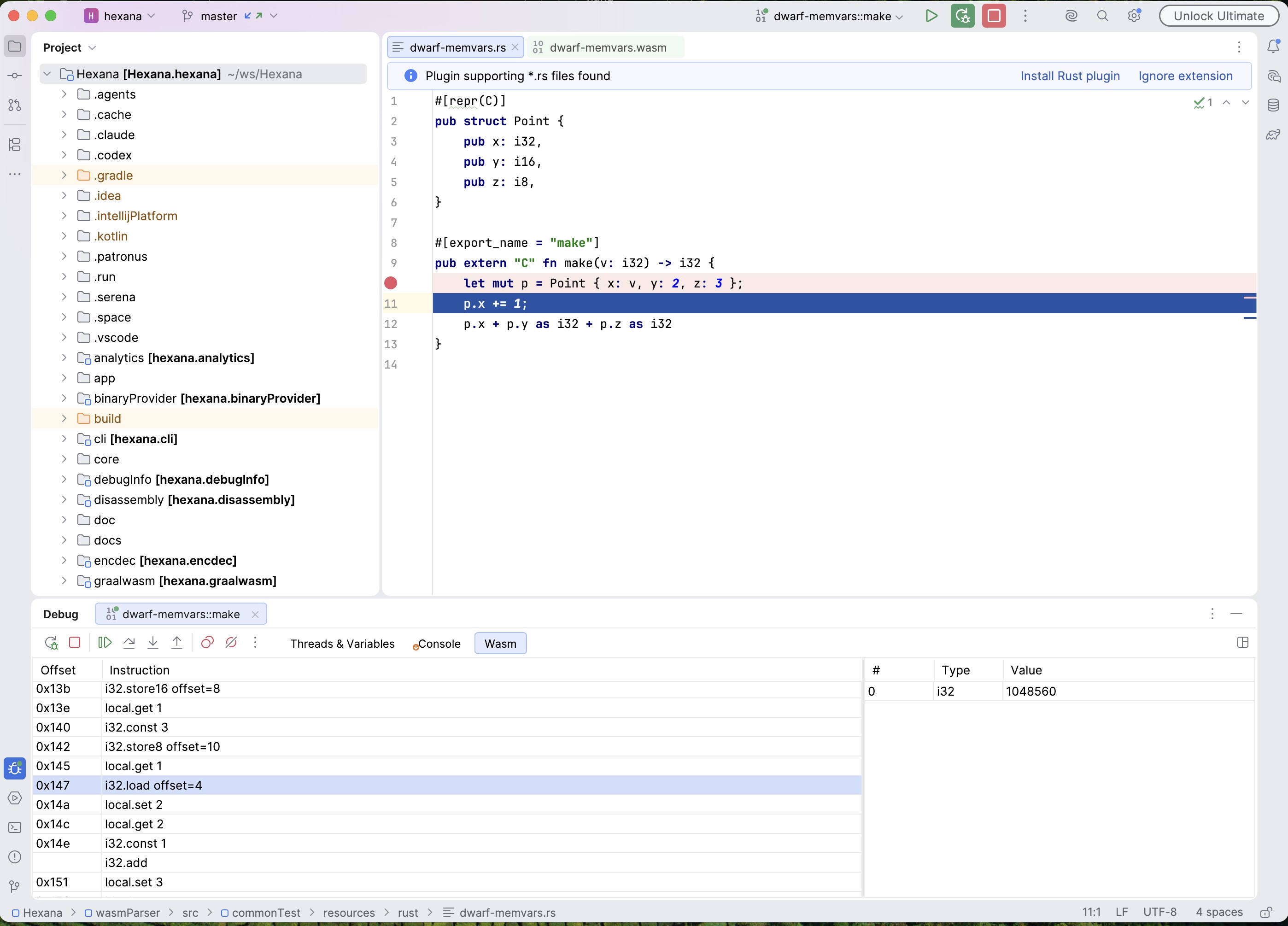1288x926 pixels.
Task: Open the Structure tool window
Action: (15, 145)
